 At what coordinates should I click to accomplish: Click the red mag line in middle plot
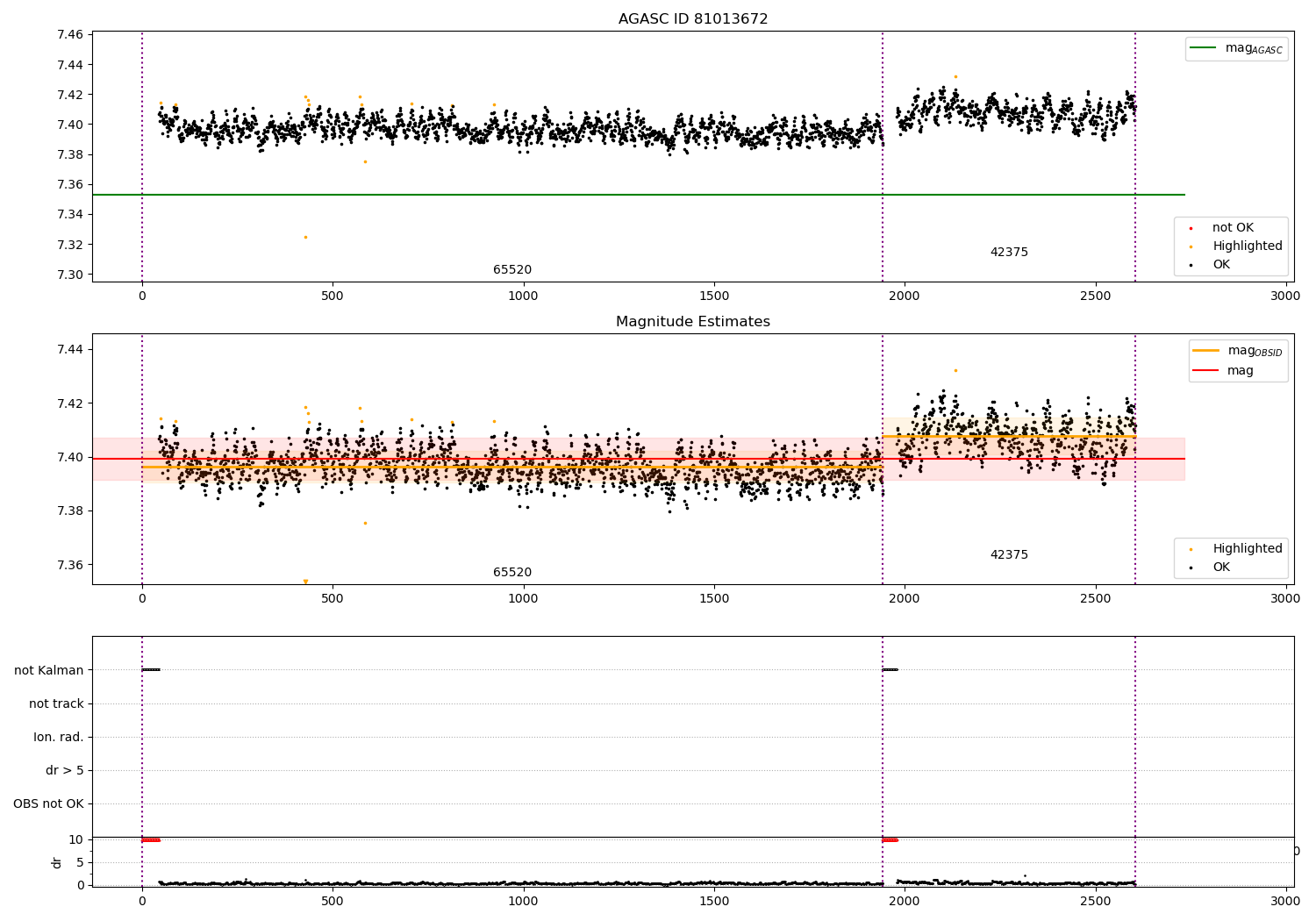pos(639,459)
